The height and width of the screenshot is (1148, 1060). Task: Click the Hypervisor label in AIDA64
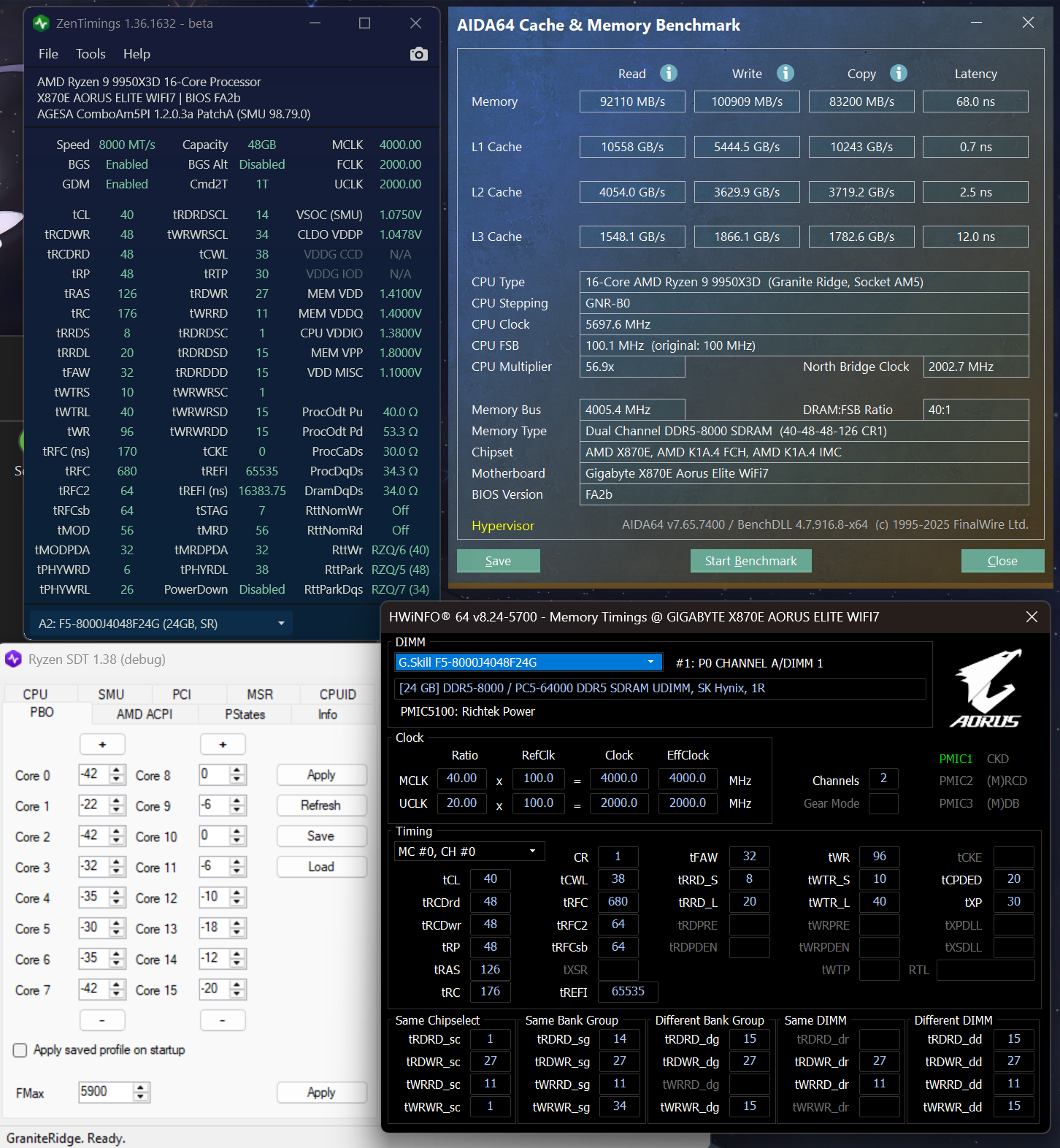(x=503, y=526)
